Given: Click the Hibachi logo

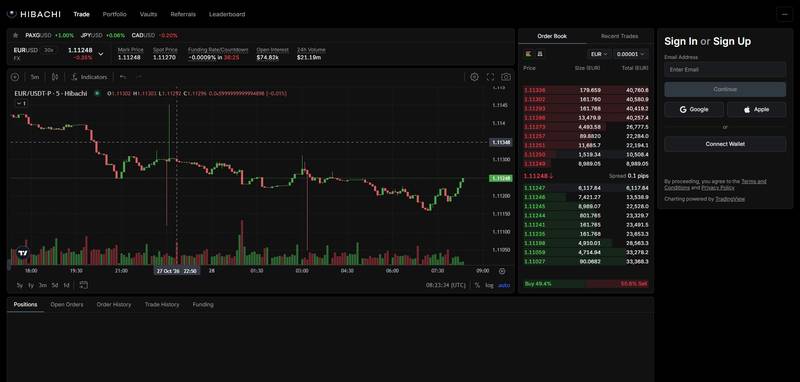Looking at the screenshot, I should pos(34,14).
